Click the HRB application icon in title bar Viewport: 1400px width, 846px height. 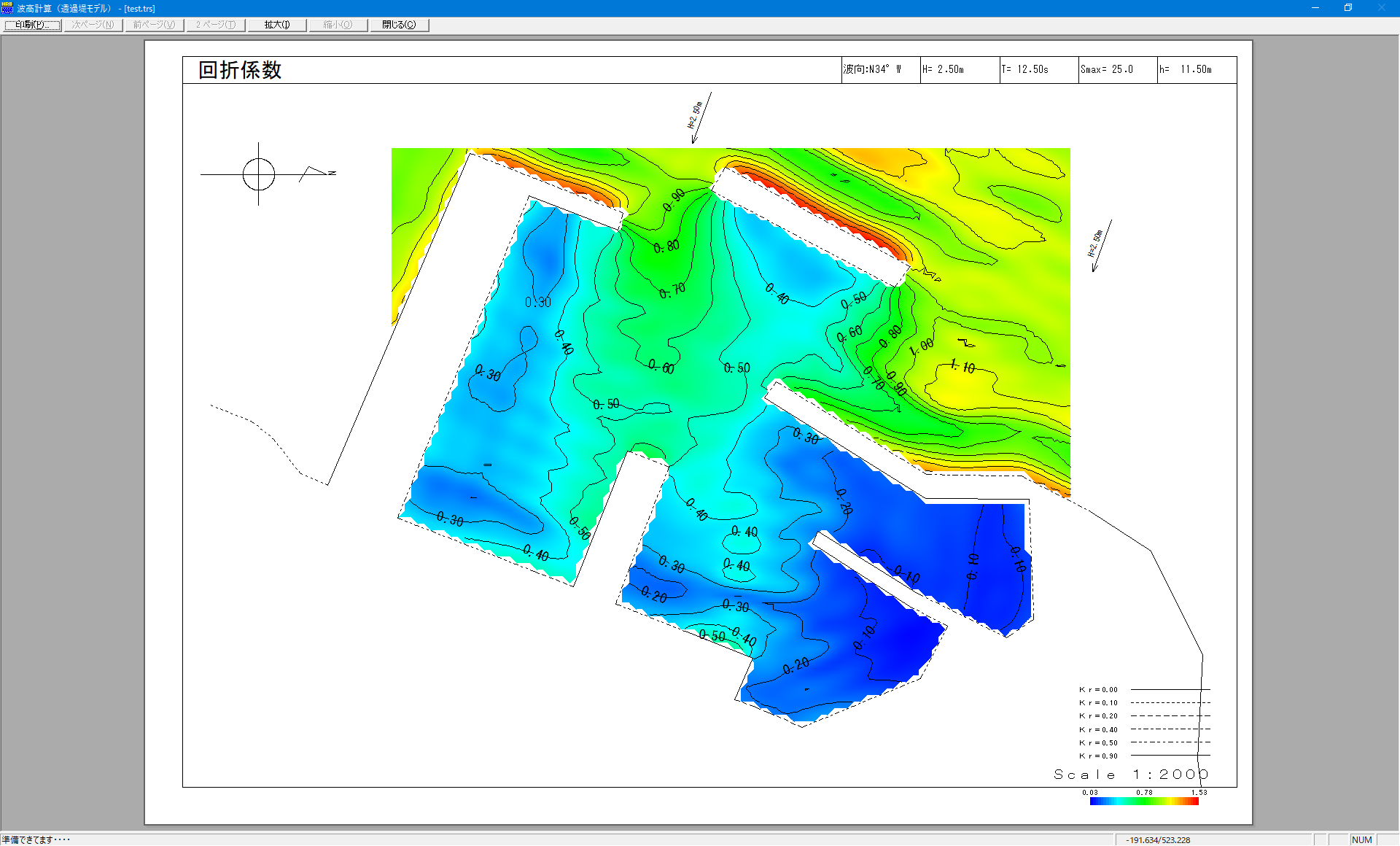[7, 8]
